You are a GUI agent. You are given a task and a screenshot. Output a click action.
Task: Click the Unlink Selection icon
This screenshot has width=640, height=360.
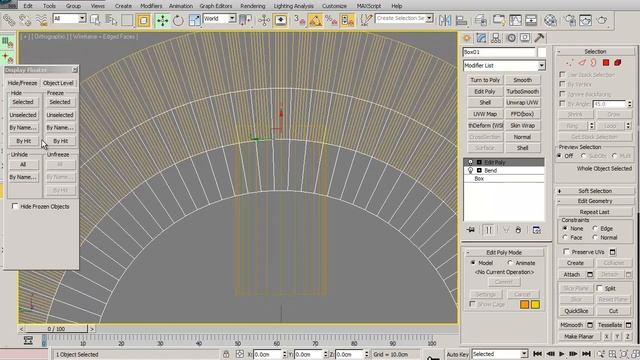(x=25, y=20)
